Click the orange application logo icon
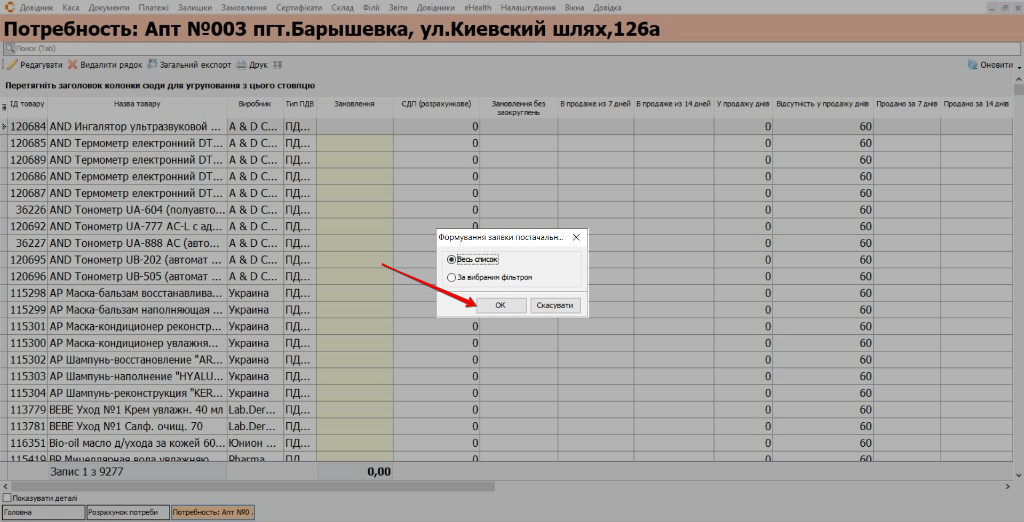 9,7
